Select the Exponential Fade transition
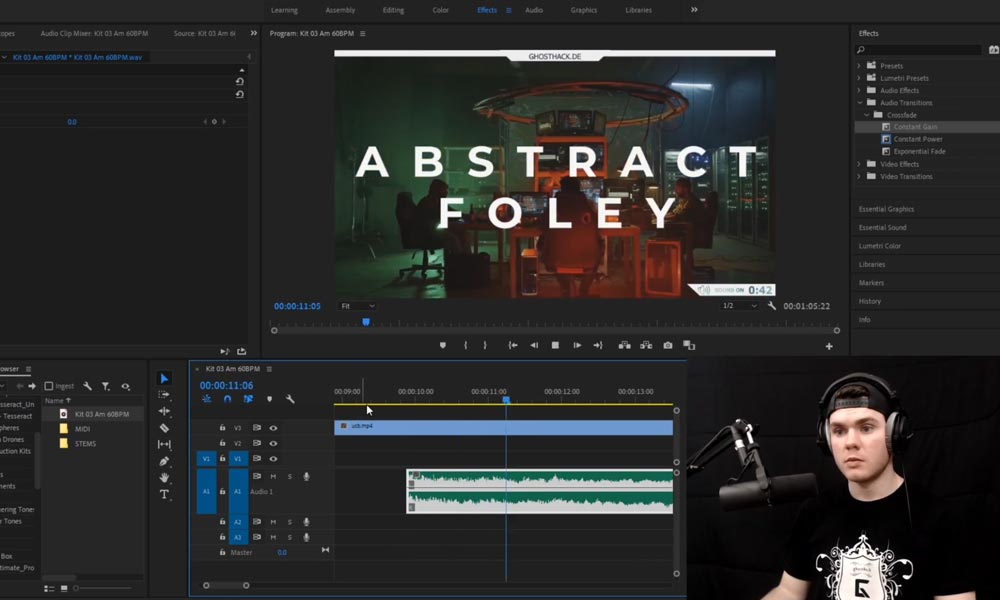 (919, 151)
